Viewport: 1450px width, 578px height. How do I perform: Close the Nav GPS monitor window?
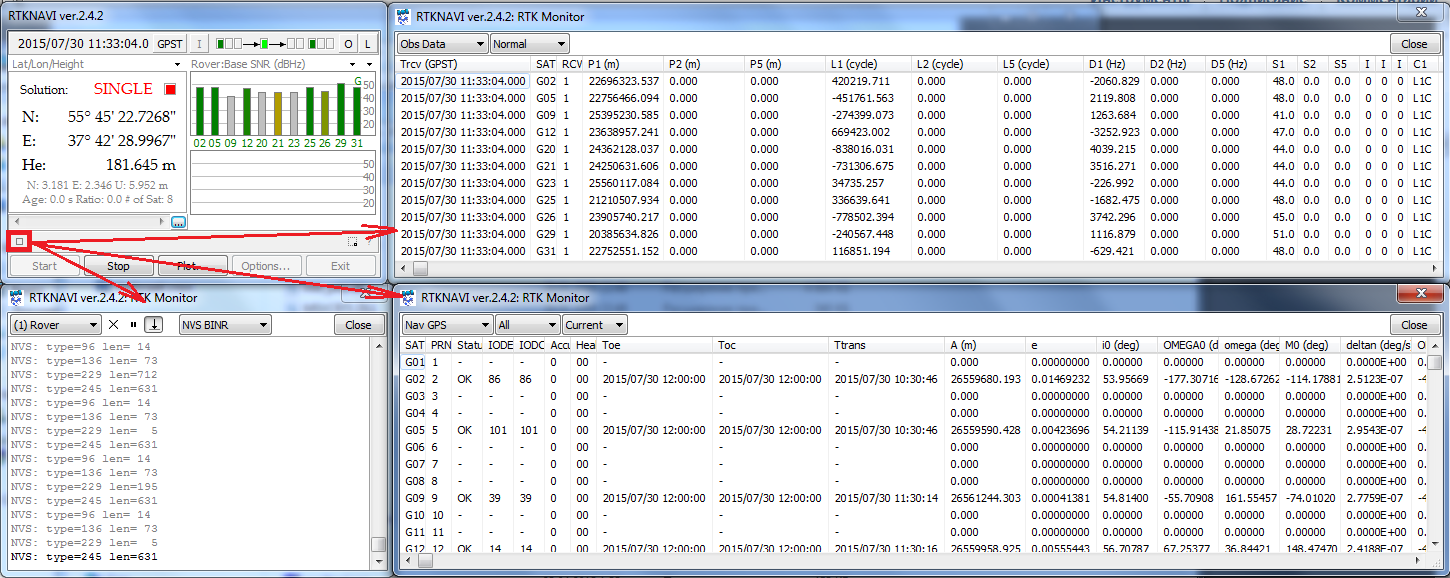[x=1414, y=325]
